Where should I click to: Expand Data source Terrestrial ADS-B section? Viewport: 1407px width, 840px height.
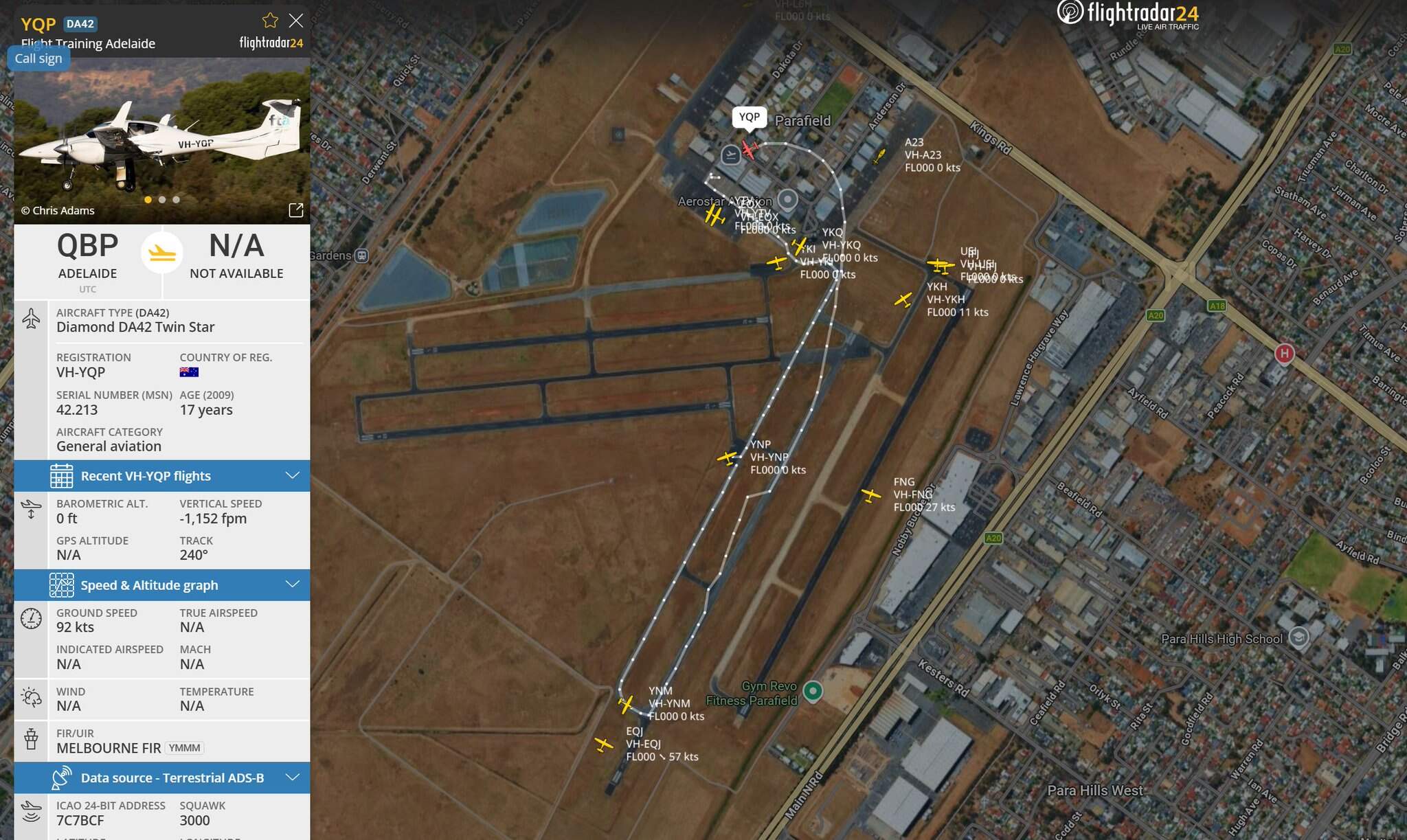coord(162,777)
